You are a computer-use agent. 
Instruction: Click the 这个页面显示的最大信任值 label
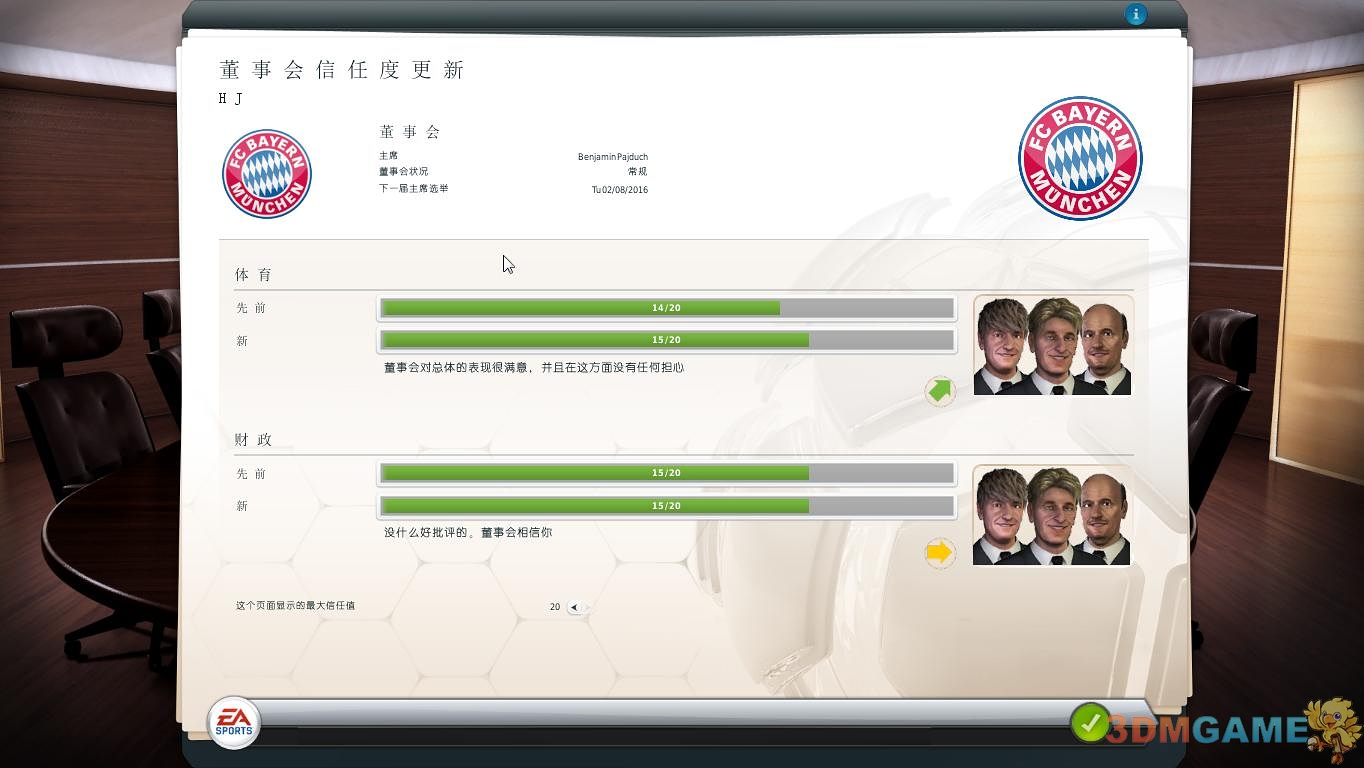coord(295,606)
